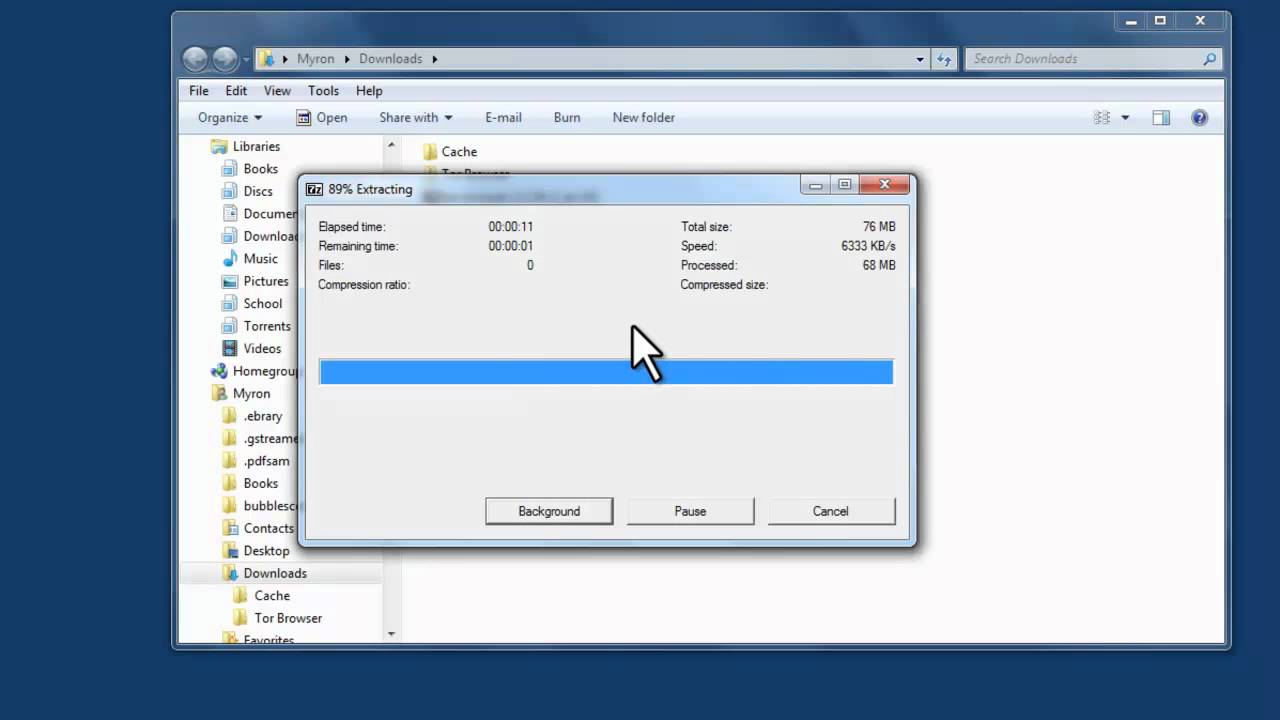Select the Torrents library
The image size is (1280, 720).
pos(267,326)
